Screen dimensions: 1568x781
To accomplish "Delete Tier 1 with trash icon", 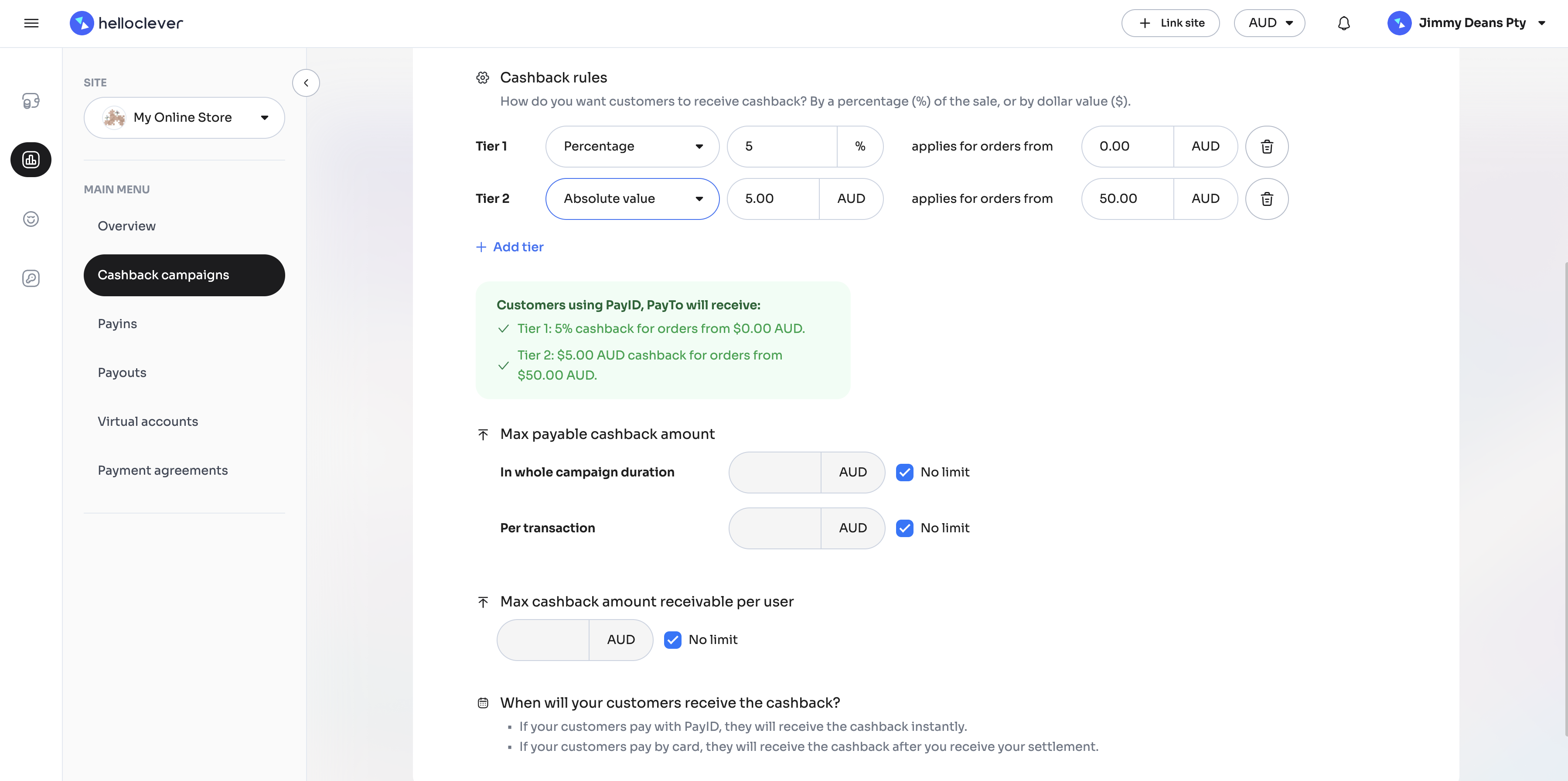I will coord(1266,146).
